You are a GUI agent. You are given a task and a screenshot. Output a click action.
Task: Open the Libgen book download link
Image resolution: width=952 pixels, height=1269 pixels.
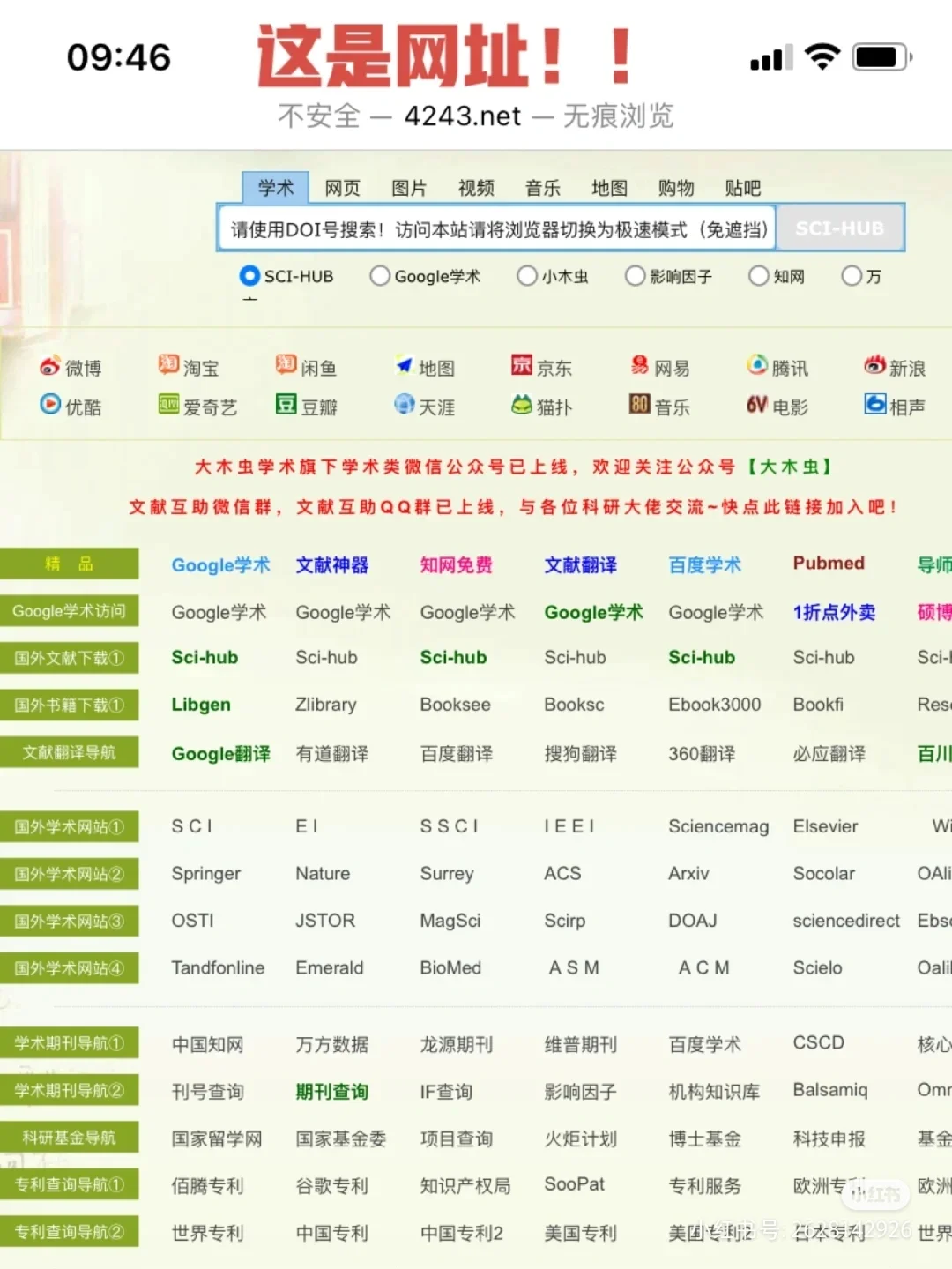click(201, 705)
